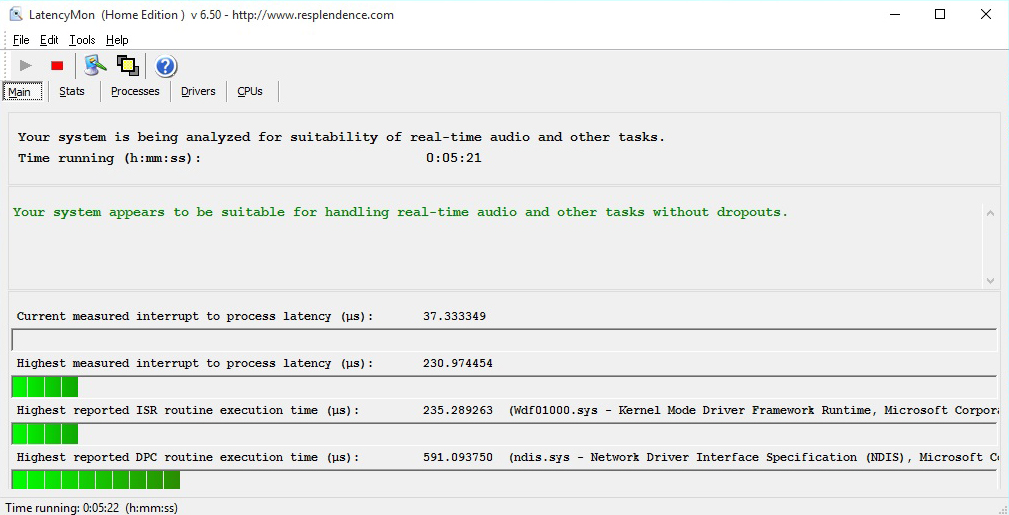Viewport: 1009px width, 515px height.
Task: Switch to the Processes tab
Action: pyautogui.click(x=135, y=92)
